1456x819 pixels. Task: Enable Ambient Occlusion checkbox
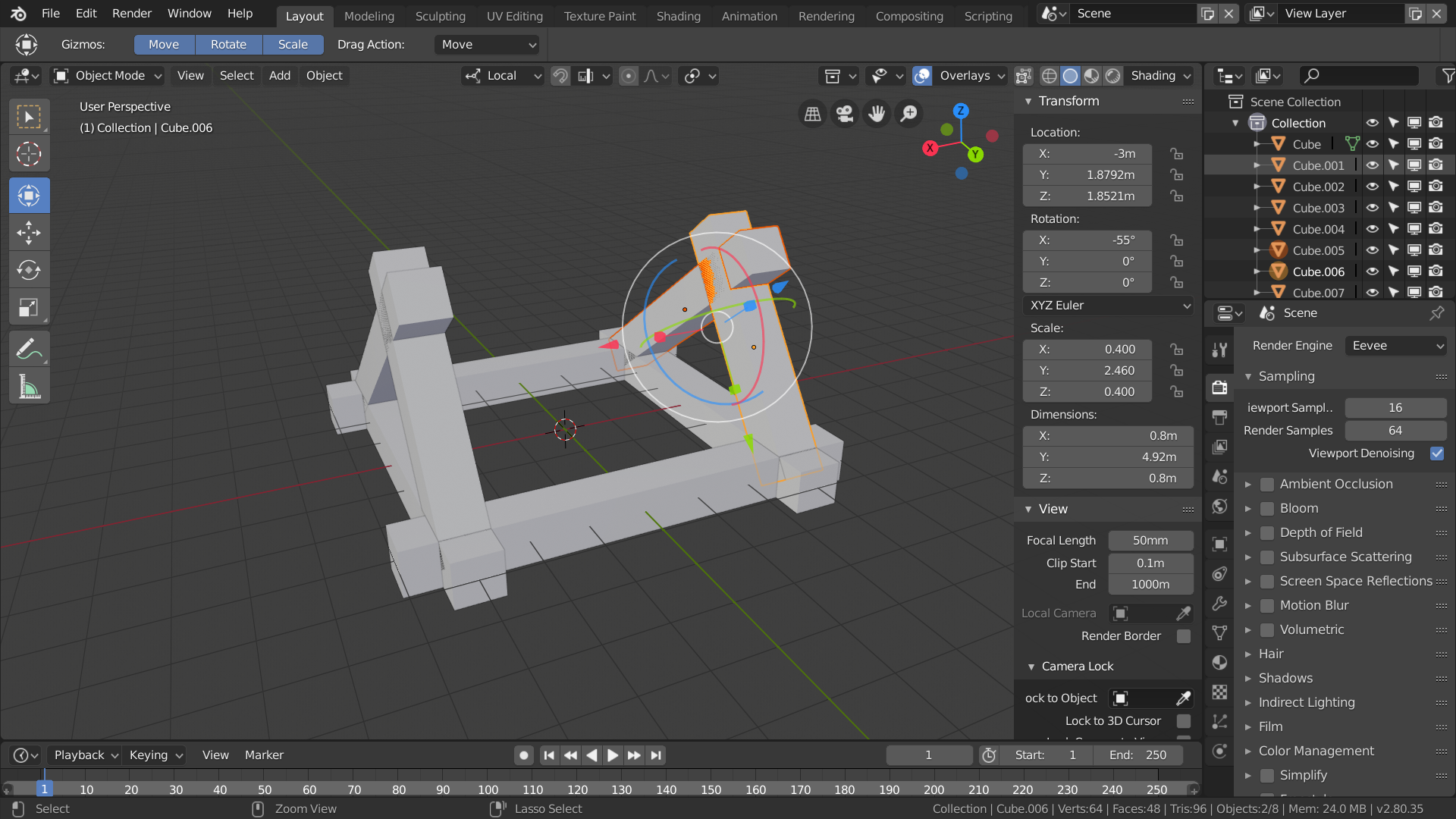[x=1266, y=485]
